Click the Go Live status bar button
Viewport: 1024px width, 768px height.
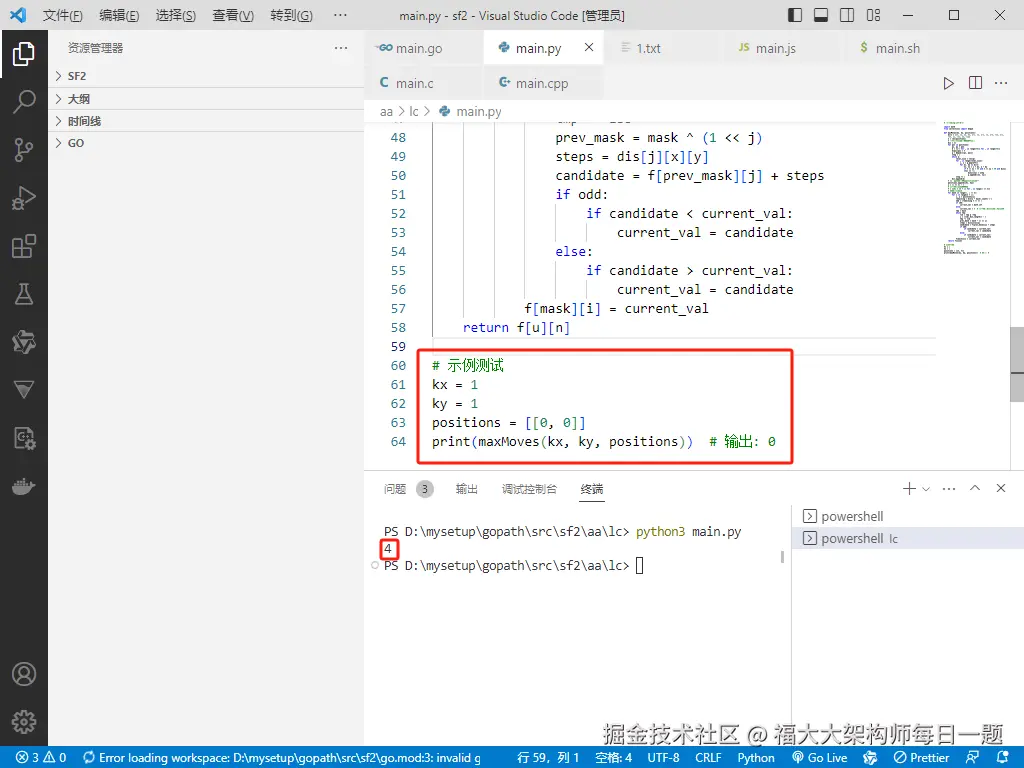tap(820, 758)
